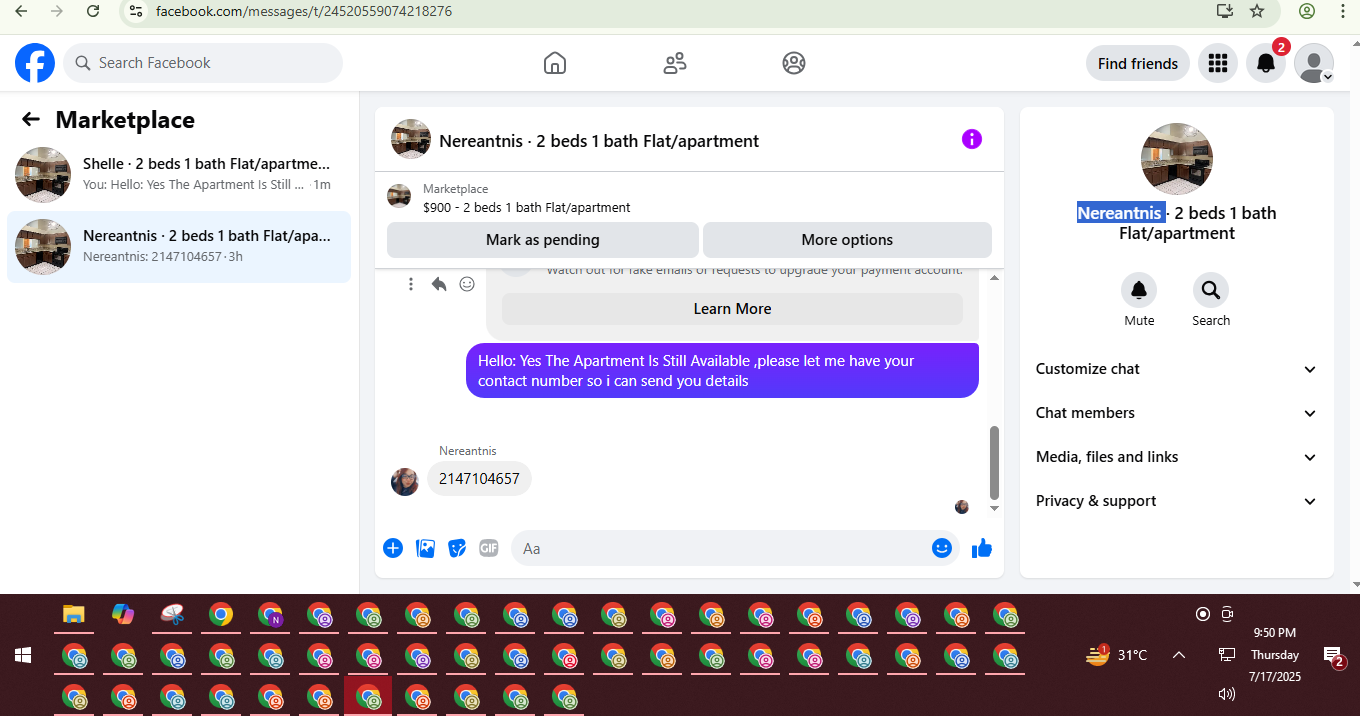Go back with the Marketplace back arrow

pyautogui.click(x=31, y=120)
